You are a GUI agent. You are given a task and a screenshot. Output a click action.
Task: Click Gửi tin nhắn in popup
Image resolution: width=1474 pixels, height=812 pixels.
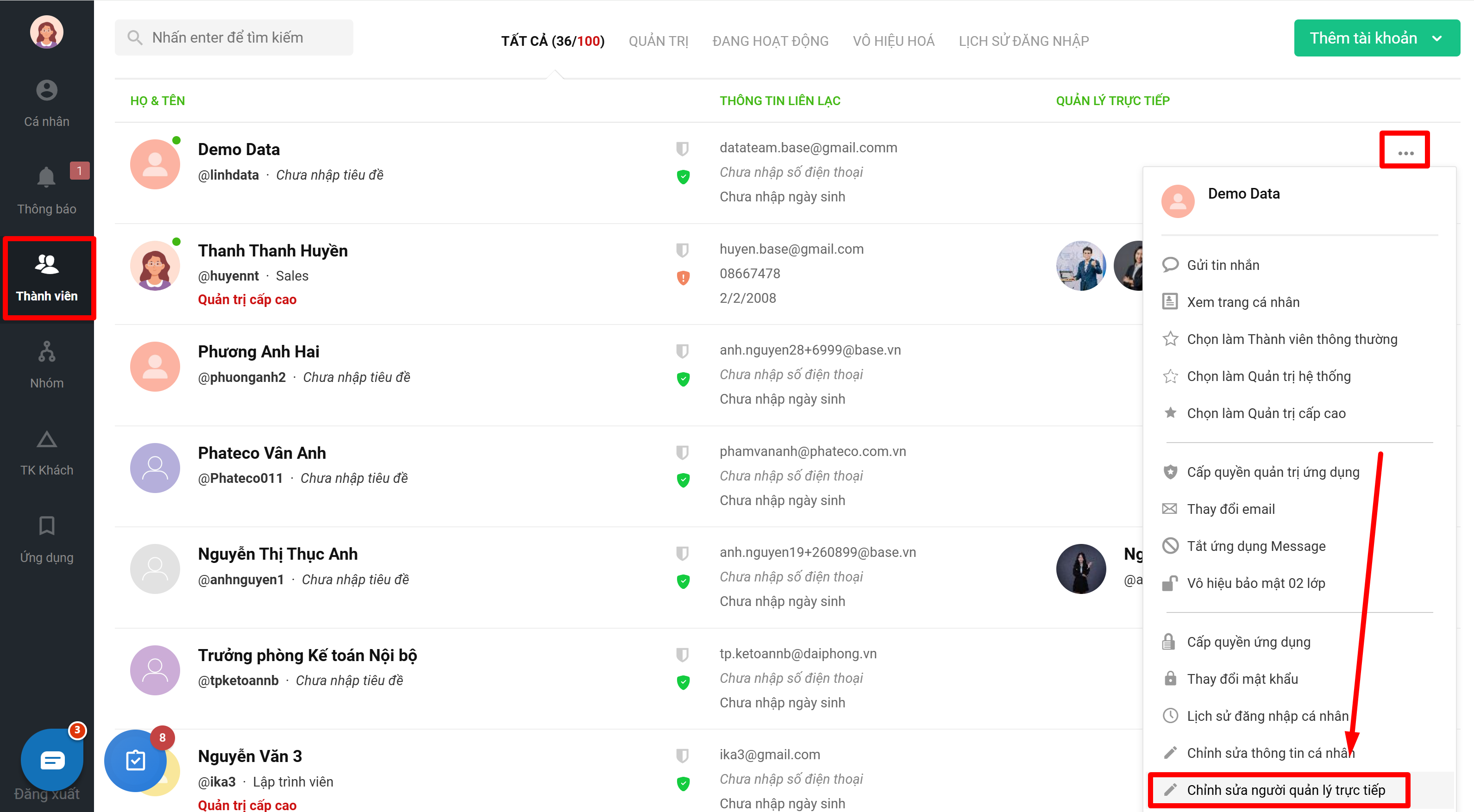pos(1223,265)
